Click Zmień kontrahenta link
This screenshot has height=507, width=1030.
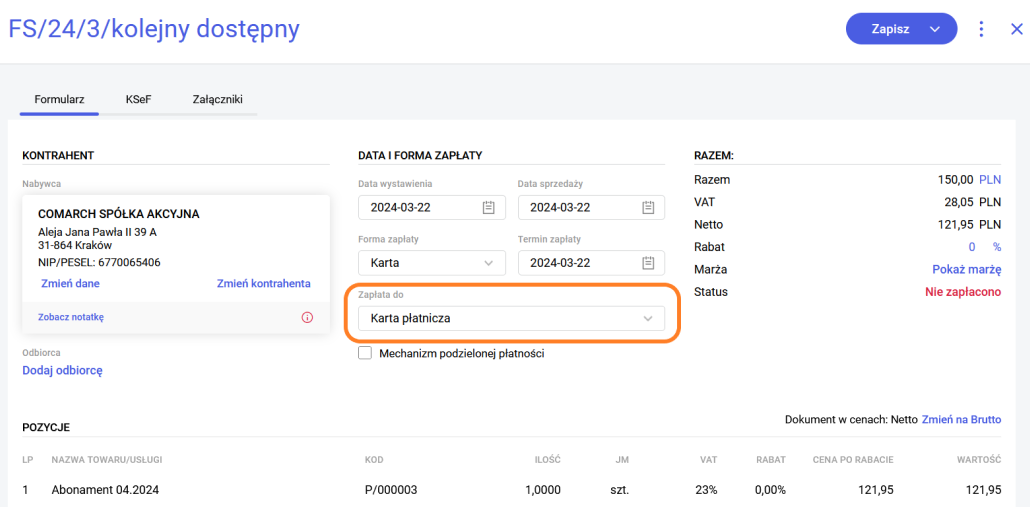263,283
